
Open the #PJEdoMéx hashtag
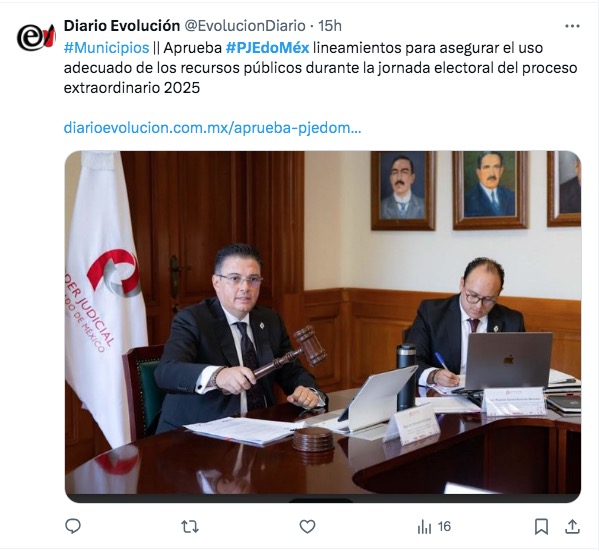coord(267,48)
